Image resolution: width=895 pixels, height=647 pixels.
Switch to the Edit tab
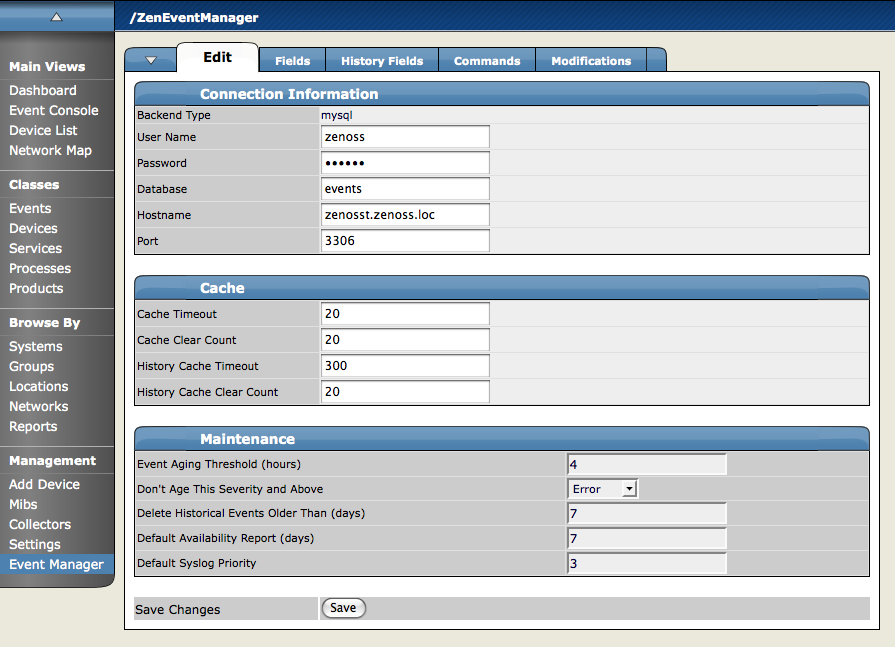(217, 57)
